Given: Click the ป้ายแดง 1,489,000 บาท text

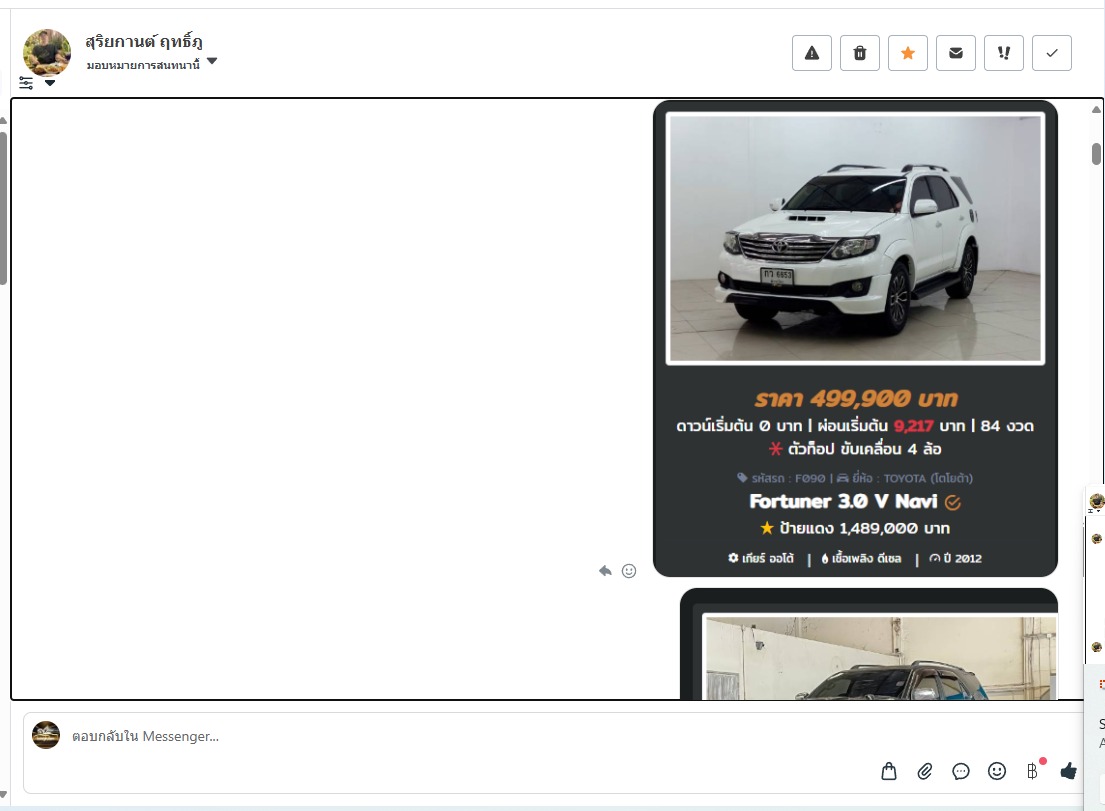Looking at the screenshot, I should point(865,528).
